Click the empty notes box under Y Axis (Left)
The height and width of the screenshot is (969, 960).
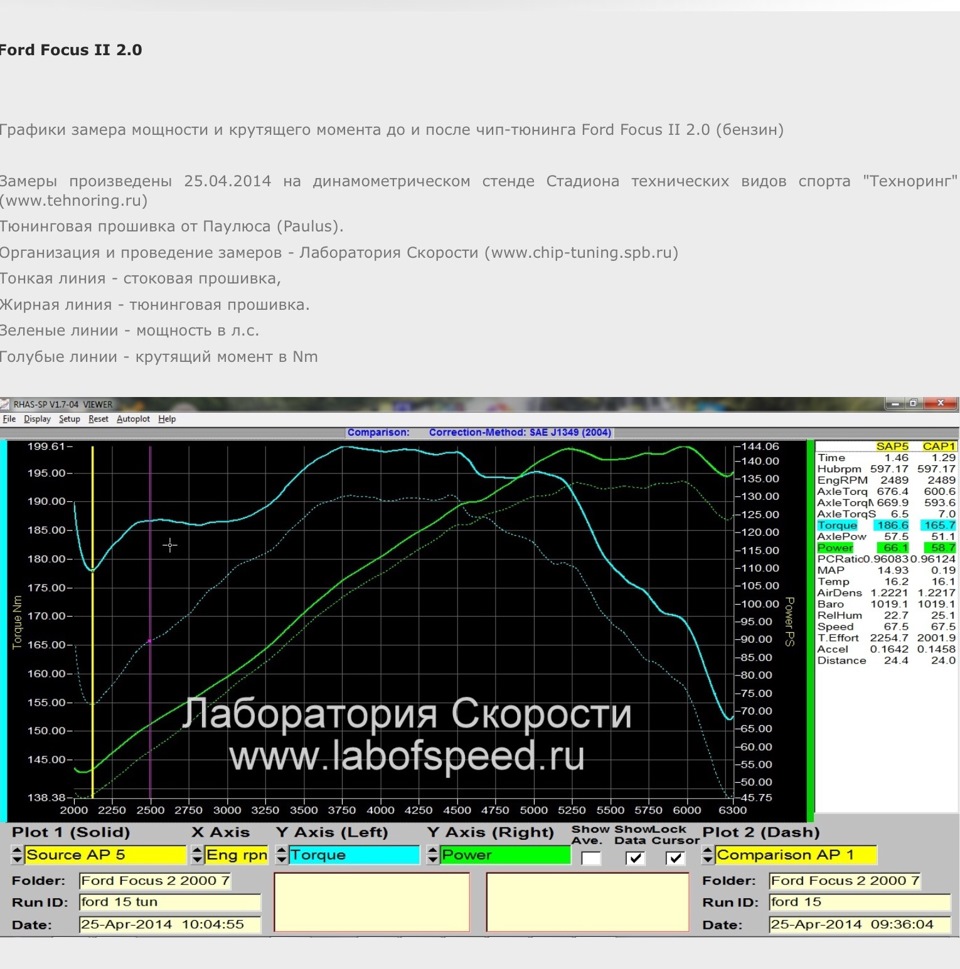[x=372, y=902]
